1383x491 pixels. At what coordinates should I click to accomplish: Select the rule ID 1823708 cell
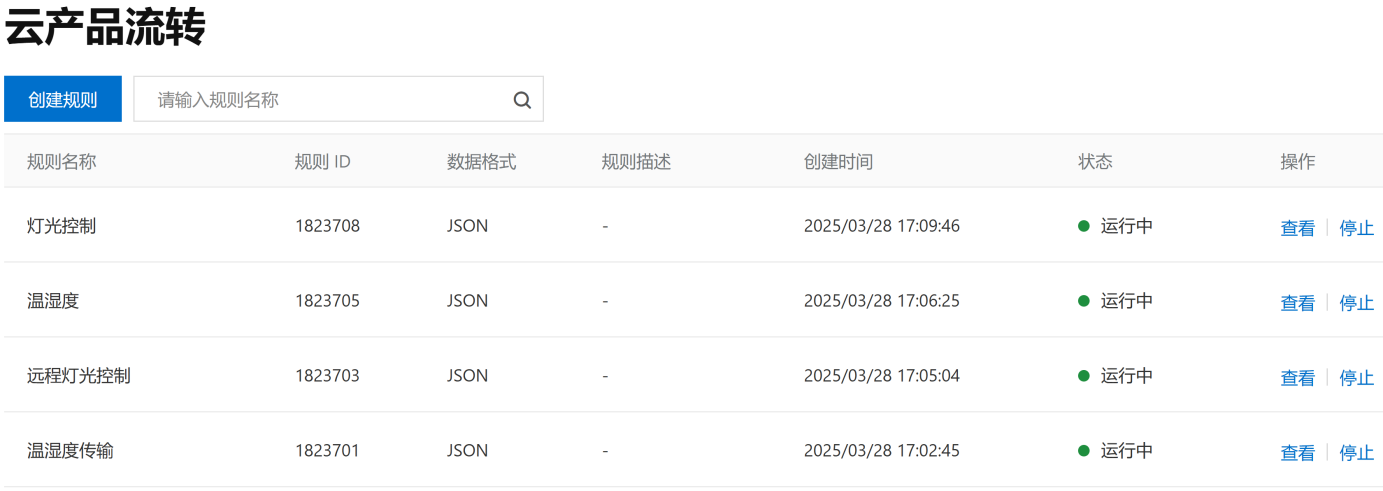327,226
